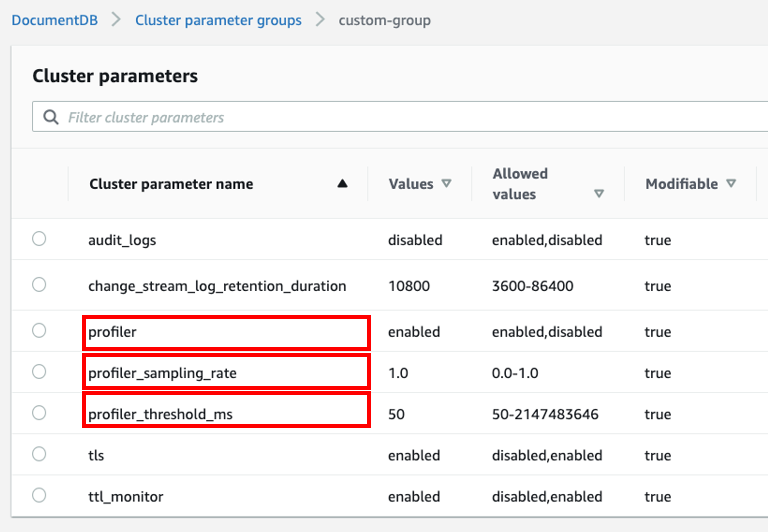
Task: Sort by Cluster parameter name arrow
Action: pos(343,184)
